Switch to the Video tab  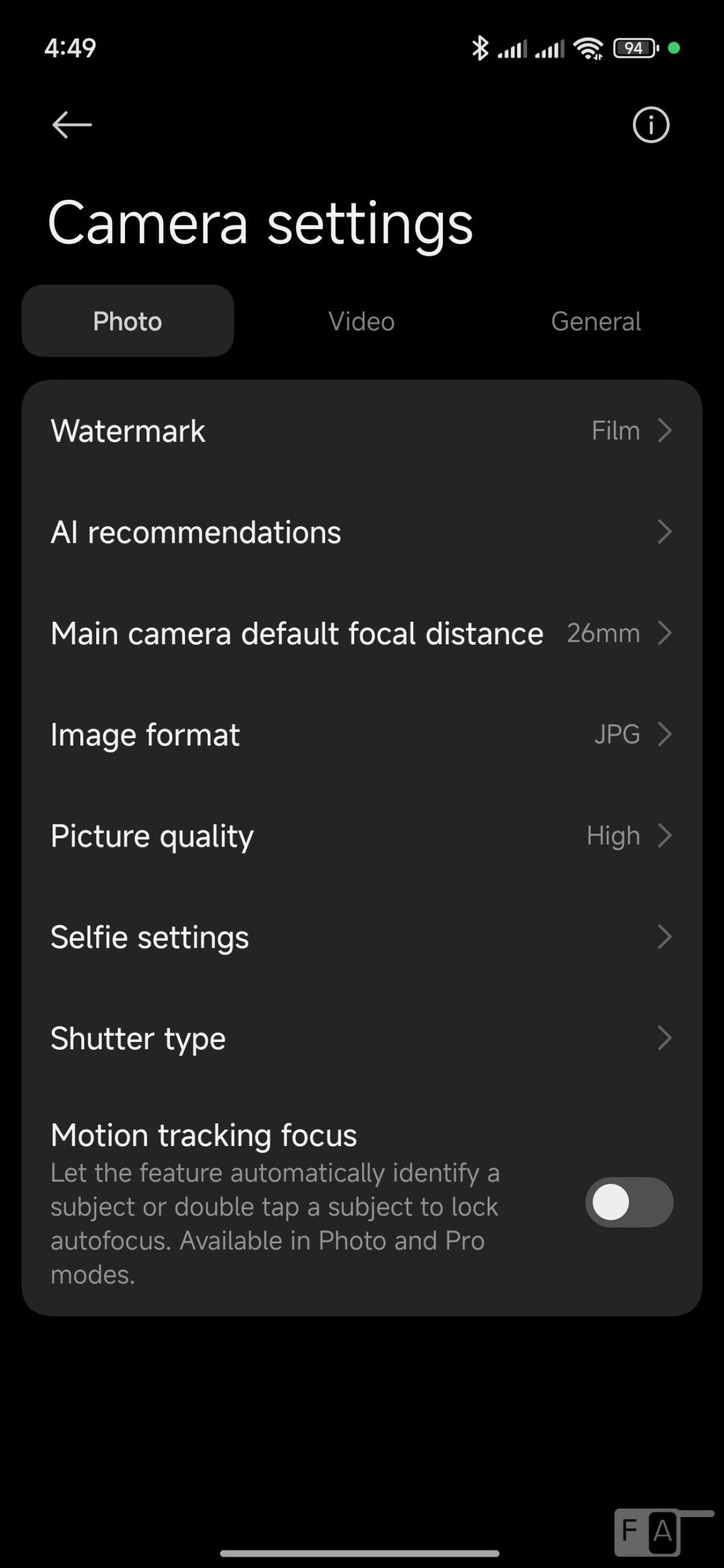point(361,321)
